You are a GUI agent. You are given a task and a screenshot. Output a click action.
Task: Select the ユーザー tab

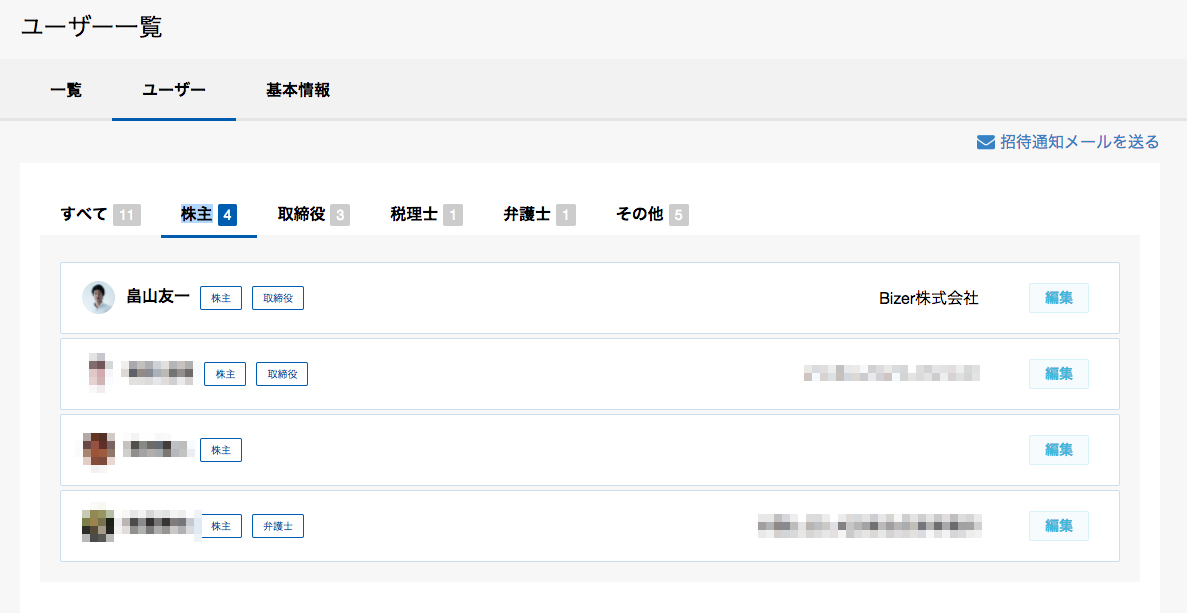[174, 90]
